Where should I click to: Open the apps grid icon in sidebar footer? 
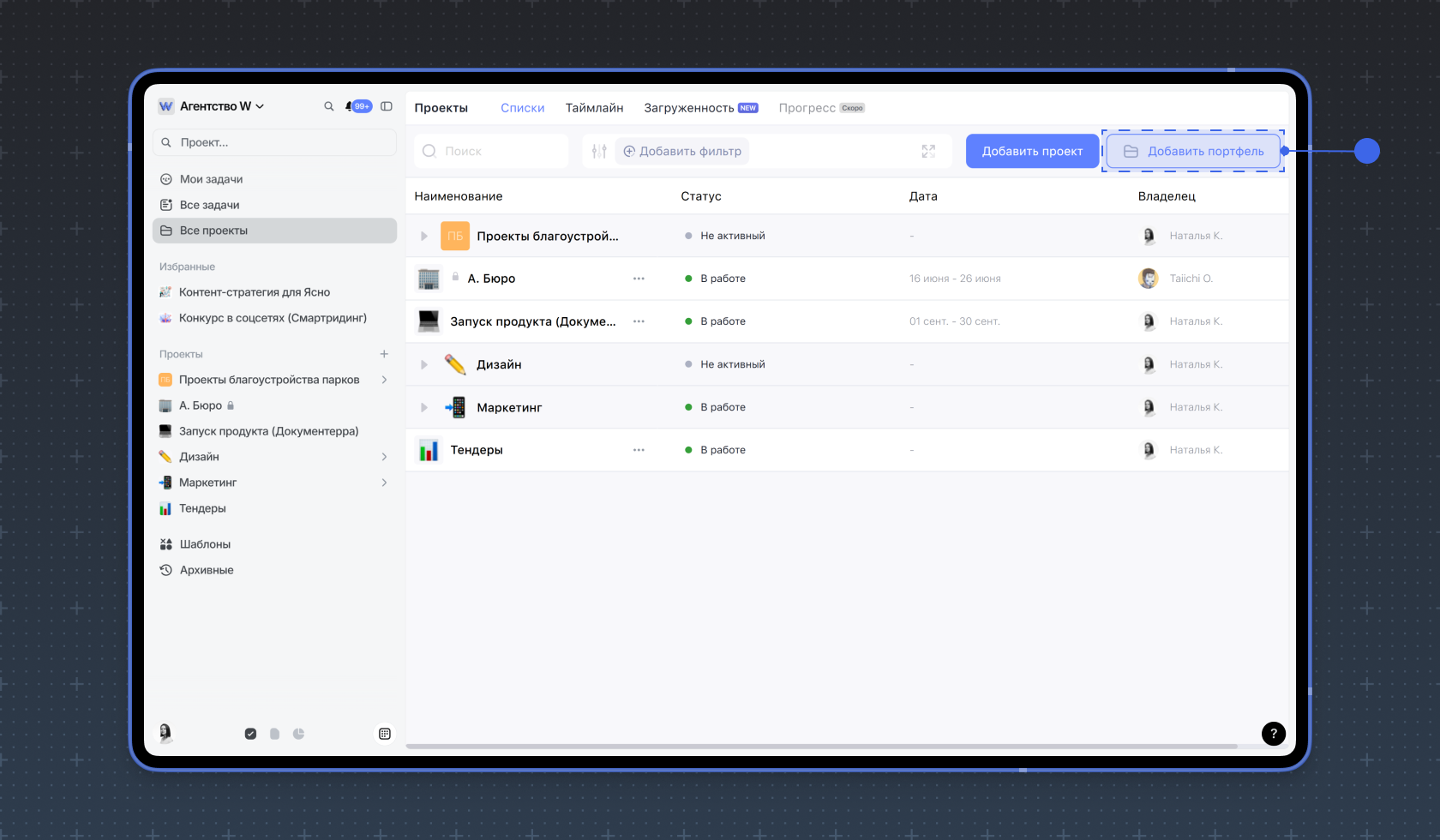click(385, 734)
